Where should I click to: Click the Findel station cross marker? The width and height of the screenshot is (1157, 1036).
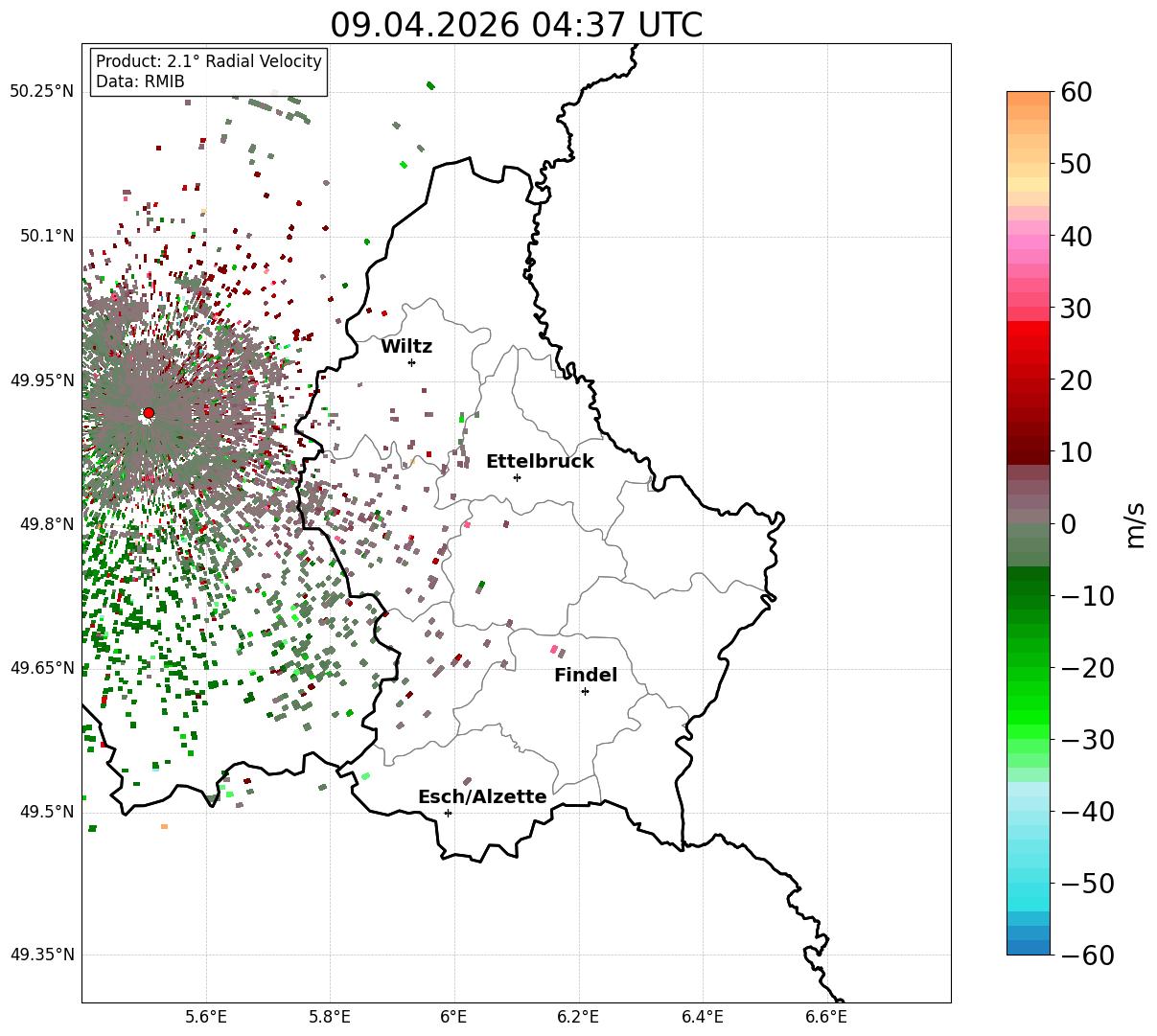point(585,691)
